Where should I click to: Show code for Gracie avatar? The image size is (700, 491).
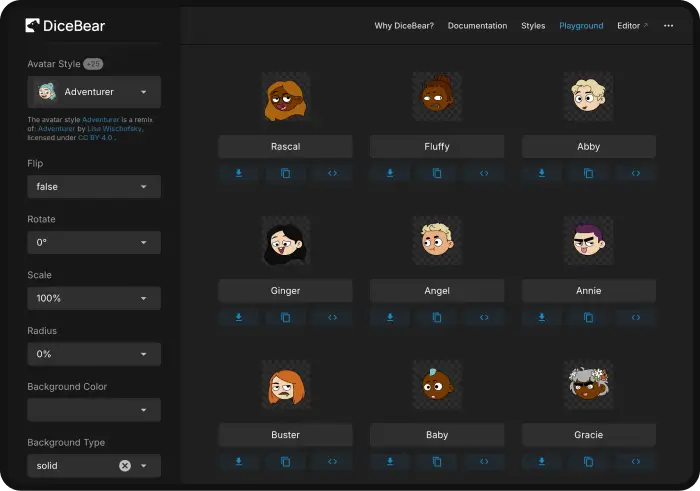[x=636, y=462]
